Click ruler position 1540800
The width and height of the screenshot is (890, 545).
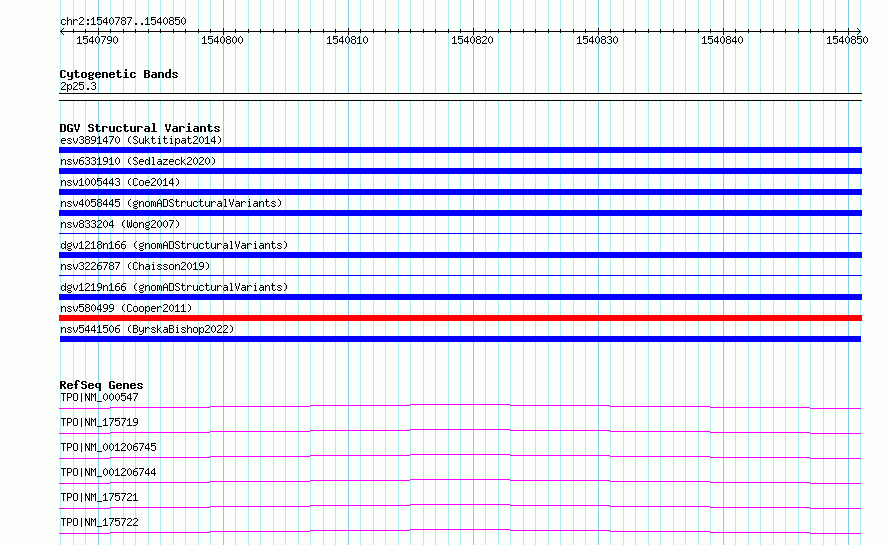pos(222,40)
